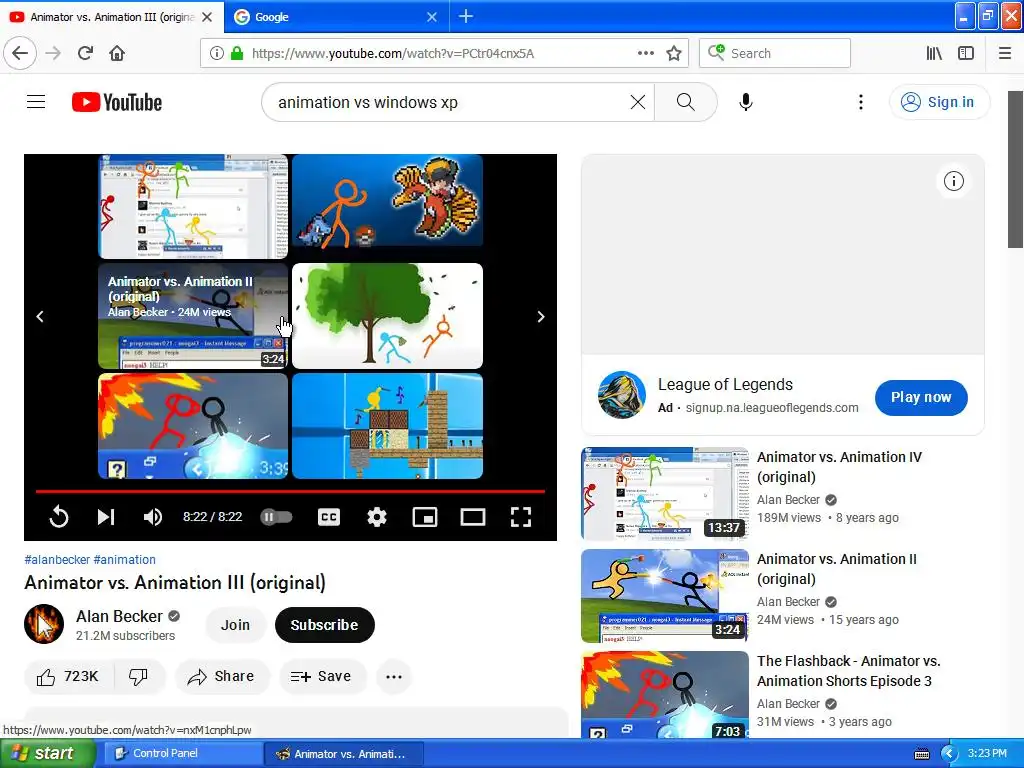
Task: Bookmark this page with the star icon
Action: coord(674,53)
